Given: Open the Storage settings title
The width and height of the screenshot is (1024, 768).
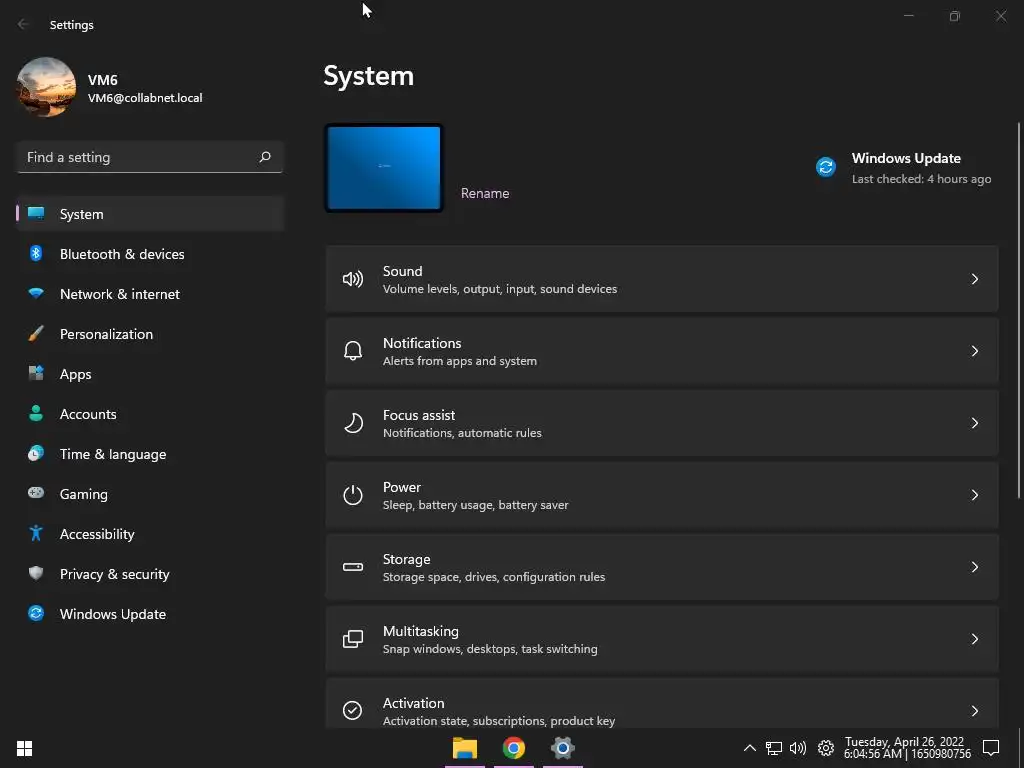Looking at the screenshot, I should click(406, 559).
